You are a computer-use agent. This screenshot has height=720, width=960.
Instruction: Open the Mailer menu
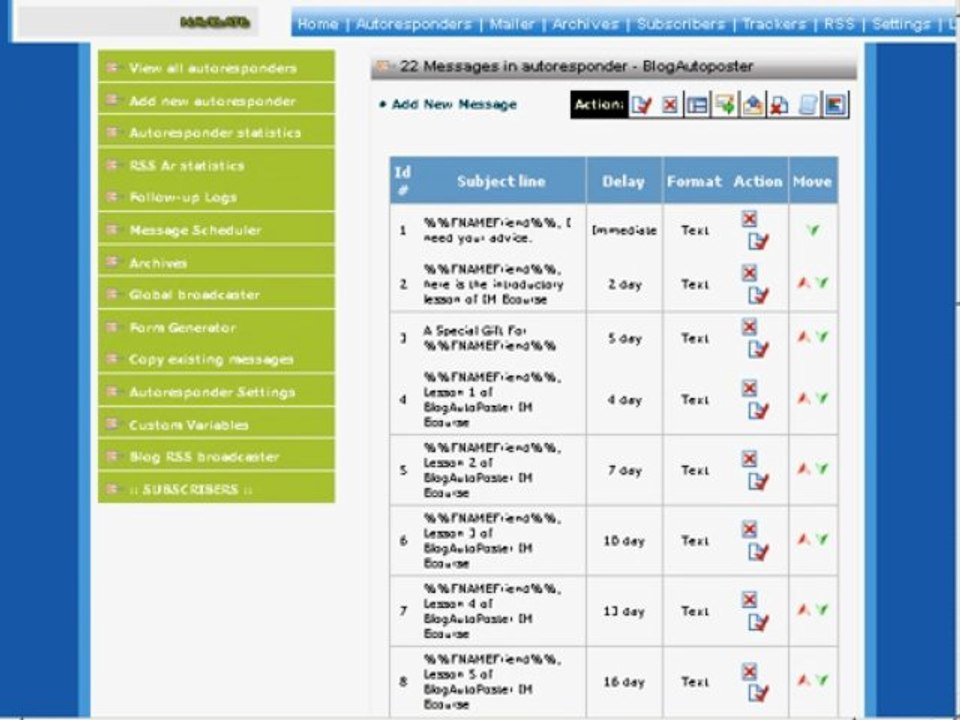(512, 24)
